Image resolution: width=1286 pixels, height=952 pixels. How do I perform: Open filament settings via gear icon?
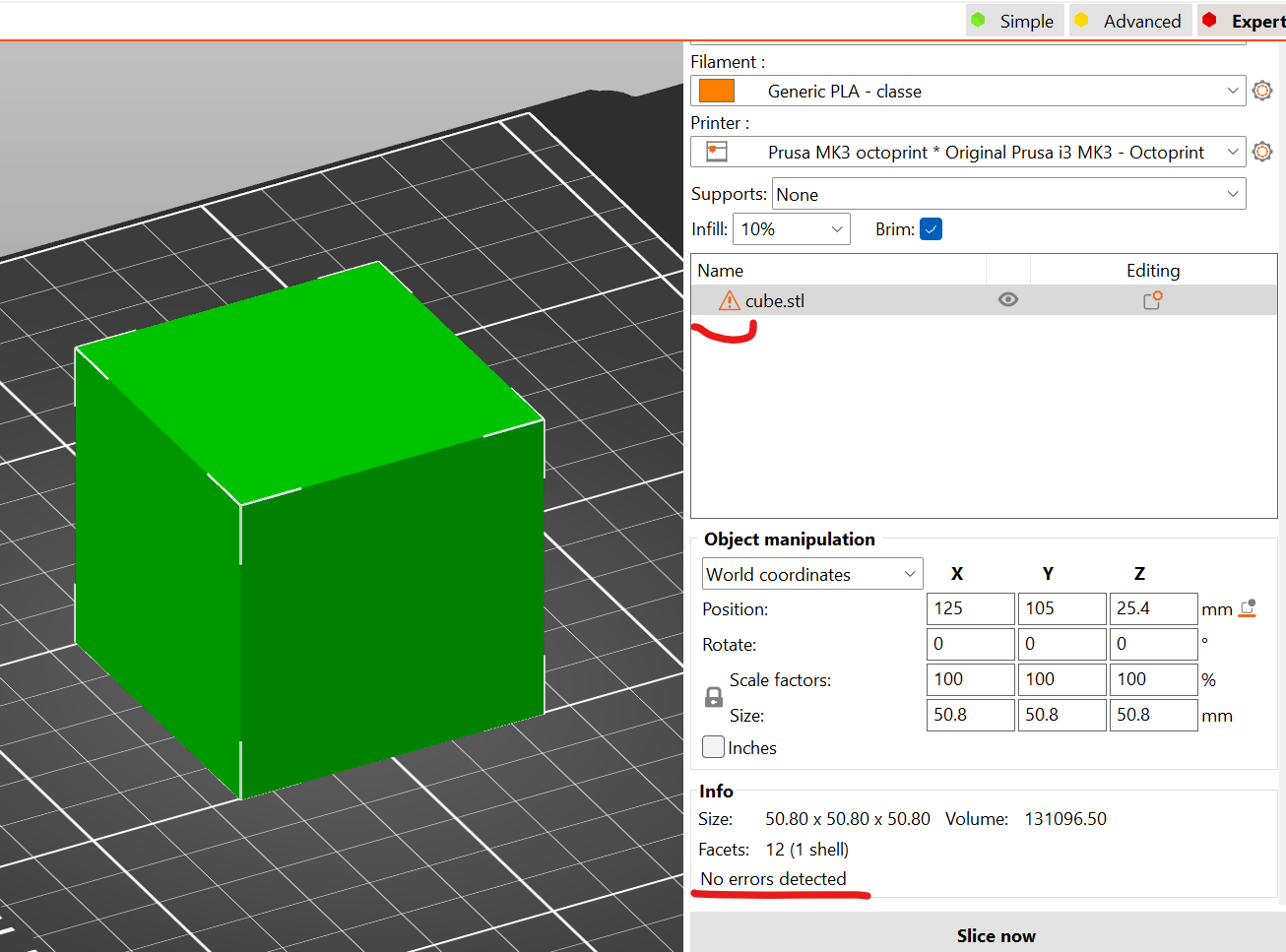tap(1262, 90)
